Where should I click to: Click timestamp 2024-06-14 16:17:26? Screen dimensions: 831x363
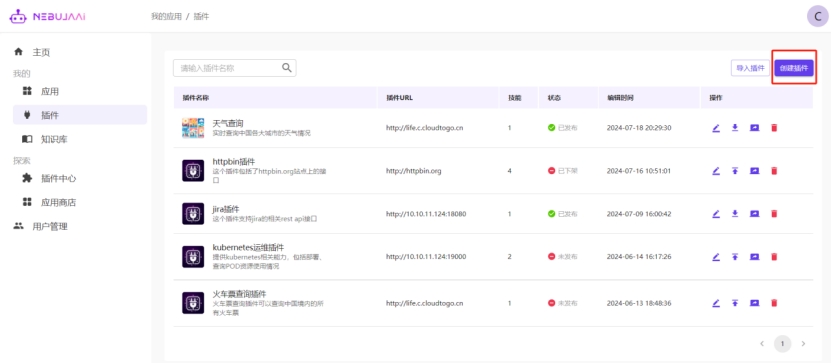click(639, 256)
